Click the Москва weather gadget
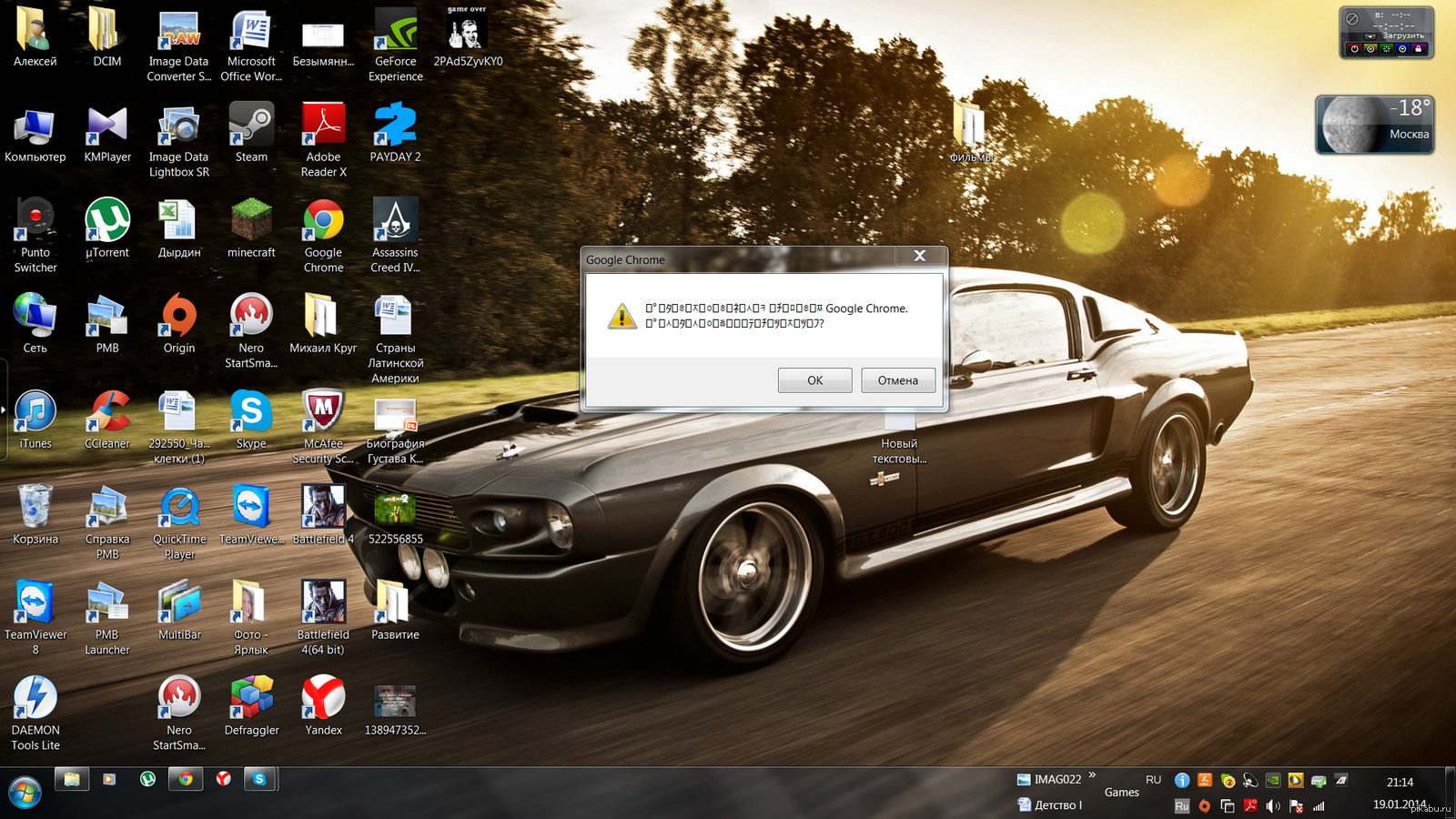Viewport: 1456px width, 819px height. pyautogui.click(x=1375, y=125)
